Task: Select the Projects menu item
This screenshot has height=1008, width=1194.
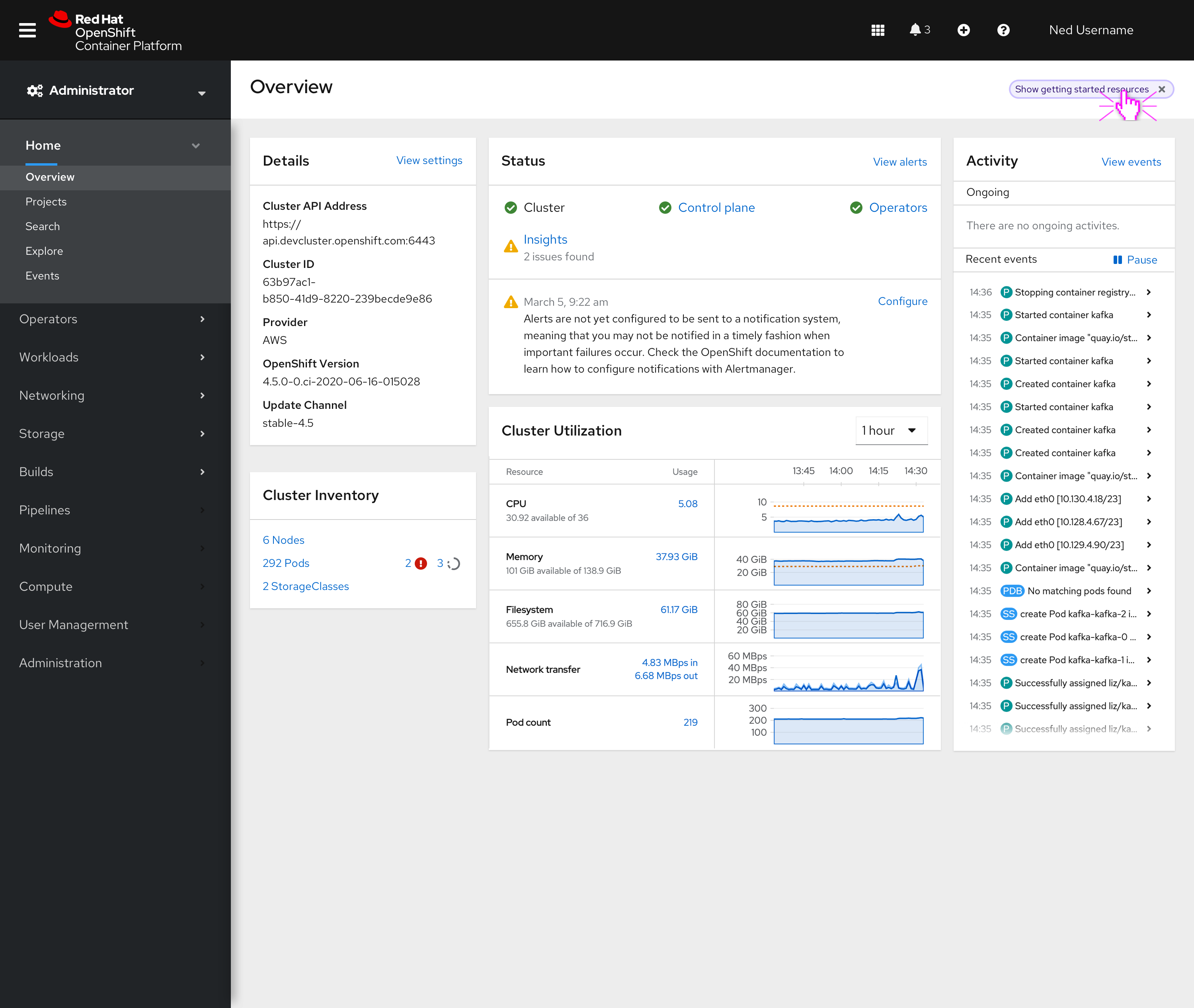Action: pyautogui.click(x=46, y=201)
